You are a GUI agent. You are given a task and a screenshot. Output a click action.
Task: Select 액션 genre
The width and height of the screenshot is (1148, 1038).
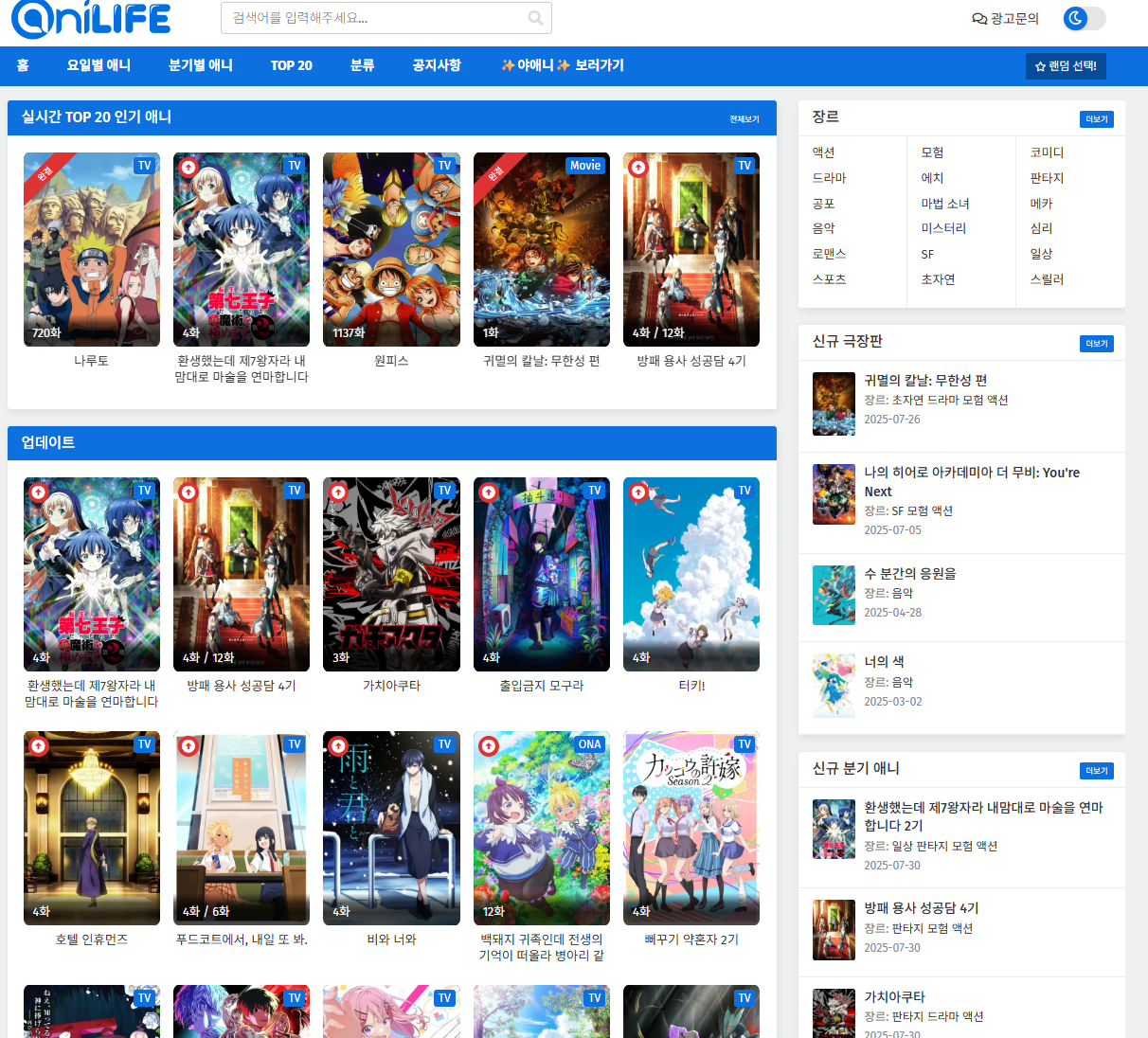[x=823, y=152]
